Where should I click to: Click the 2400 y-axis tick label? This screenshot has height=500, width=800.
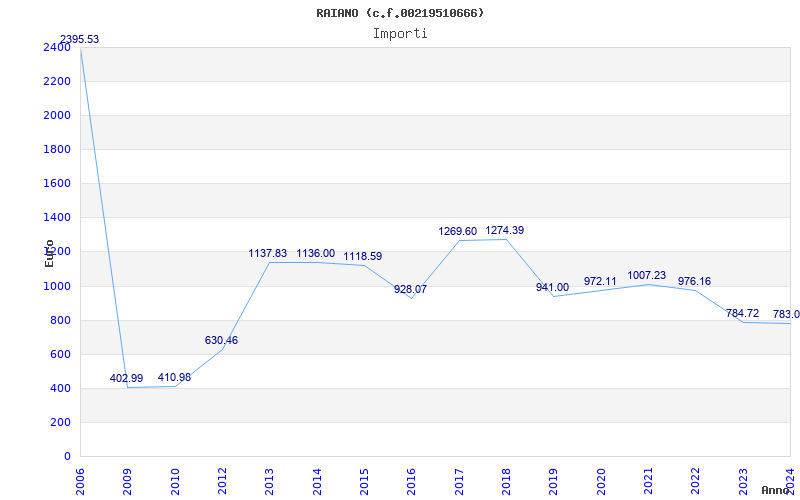57,47
